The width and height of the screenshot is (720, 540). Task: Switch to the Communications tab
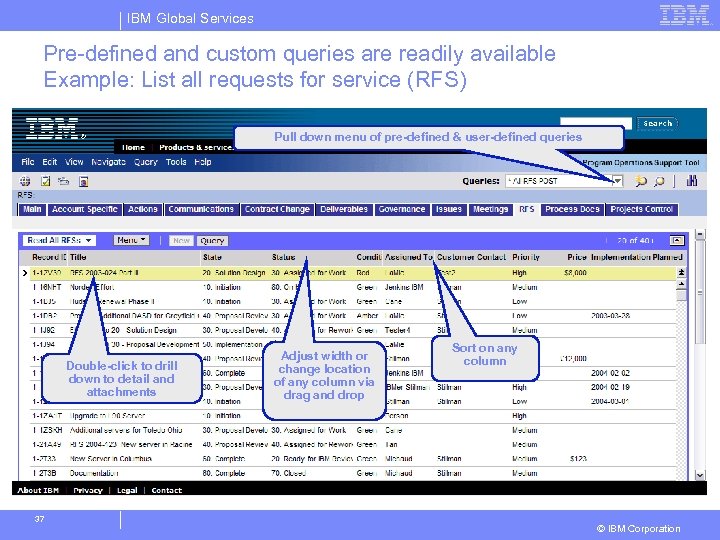click(201, 209)
